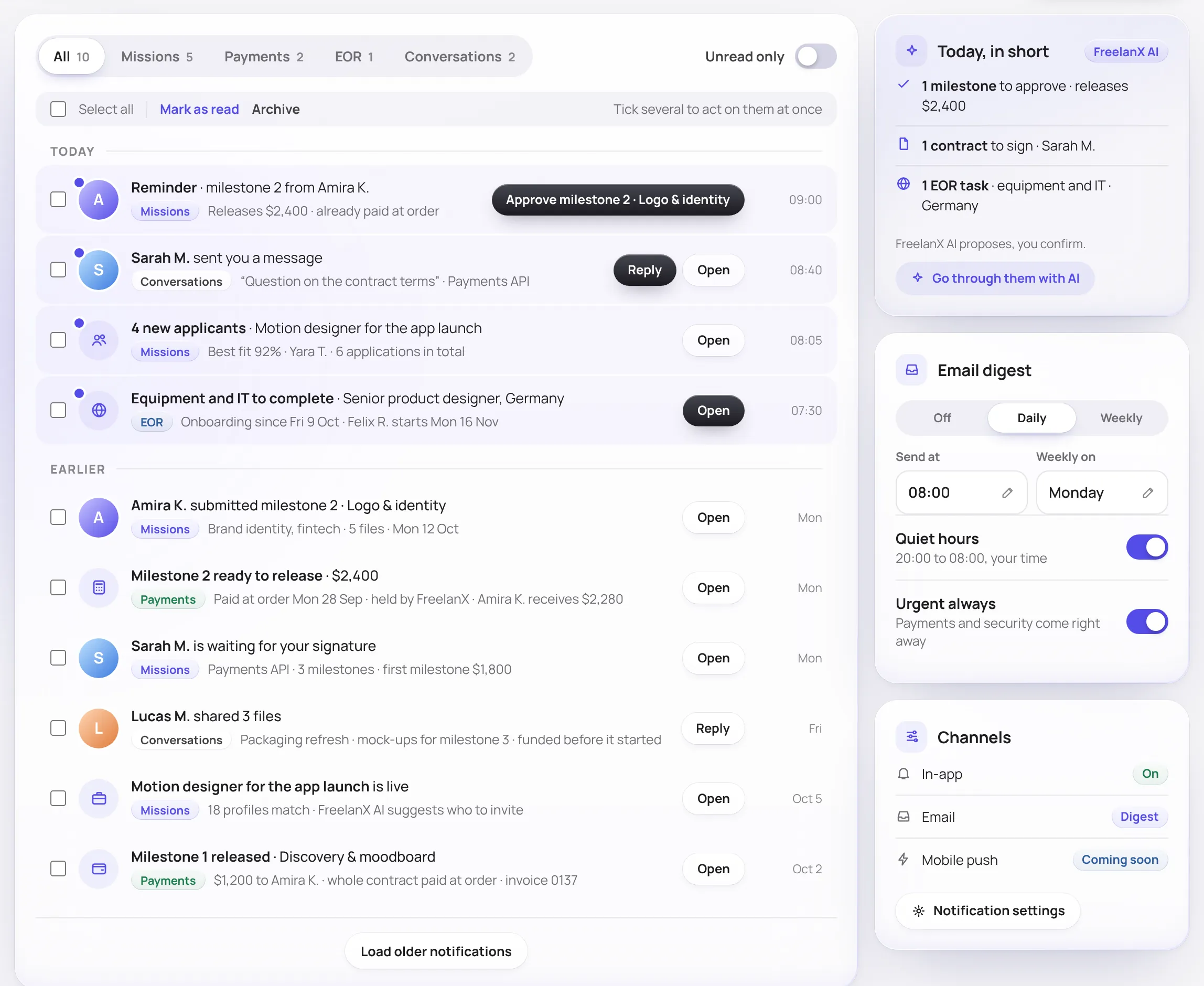Click the Email digest inbox icon

[x=911, y=370]
